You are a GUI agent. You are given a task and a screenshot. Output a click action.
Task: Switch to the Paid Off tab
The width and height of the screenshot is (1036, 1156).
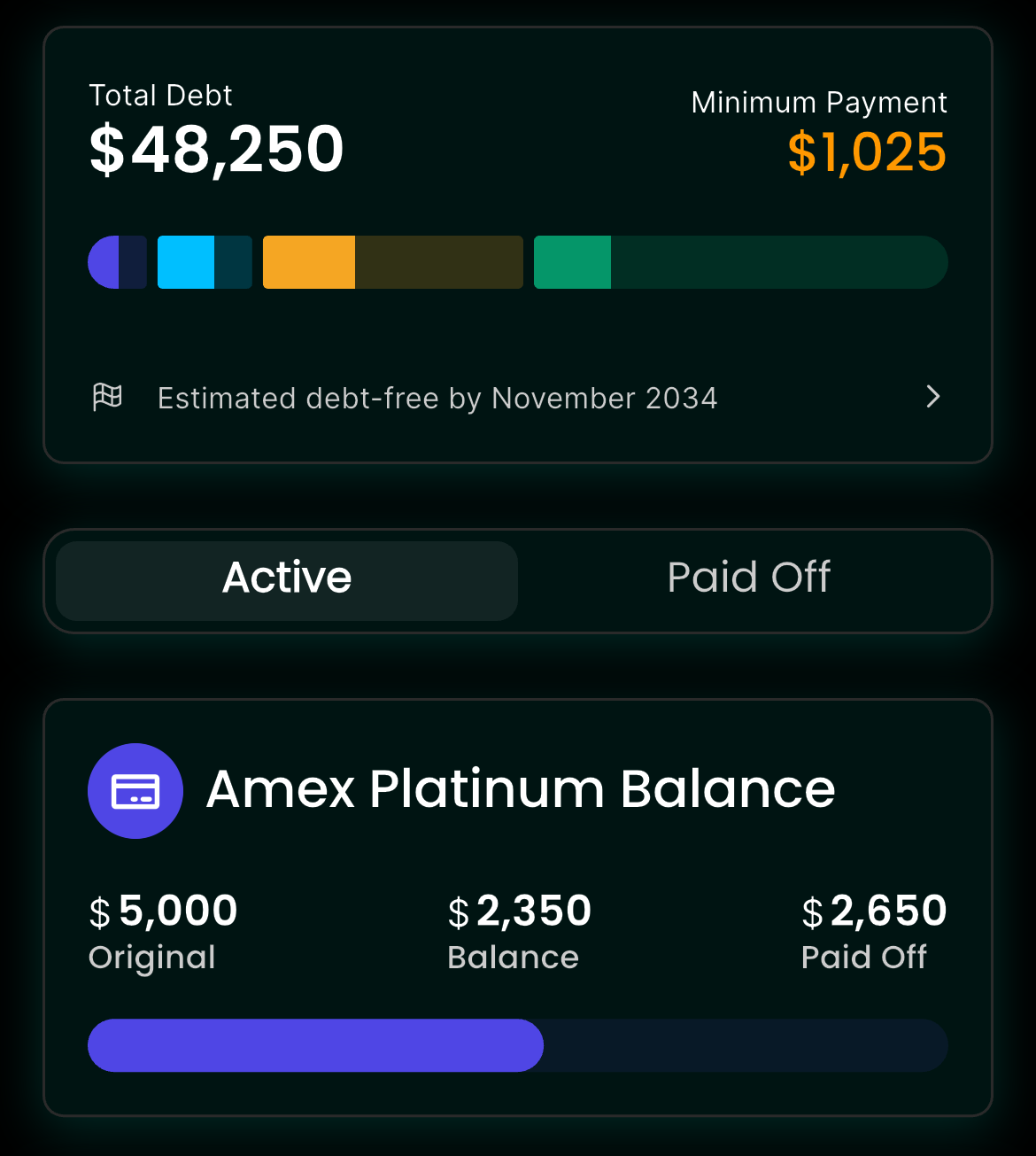tap(749, 578)
